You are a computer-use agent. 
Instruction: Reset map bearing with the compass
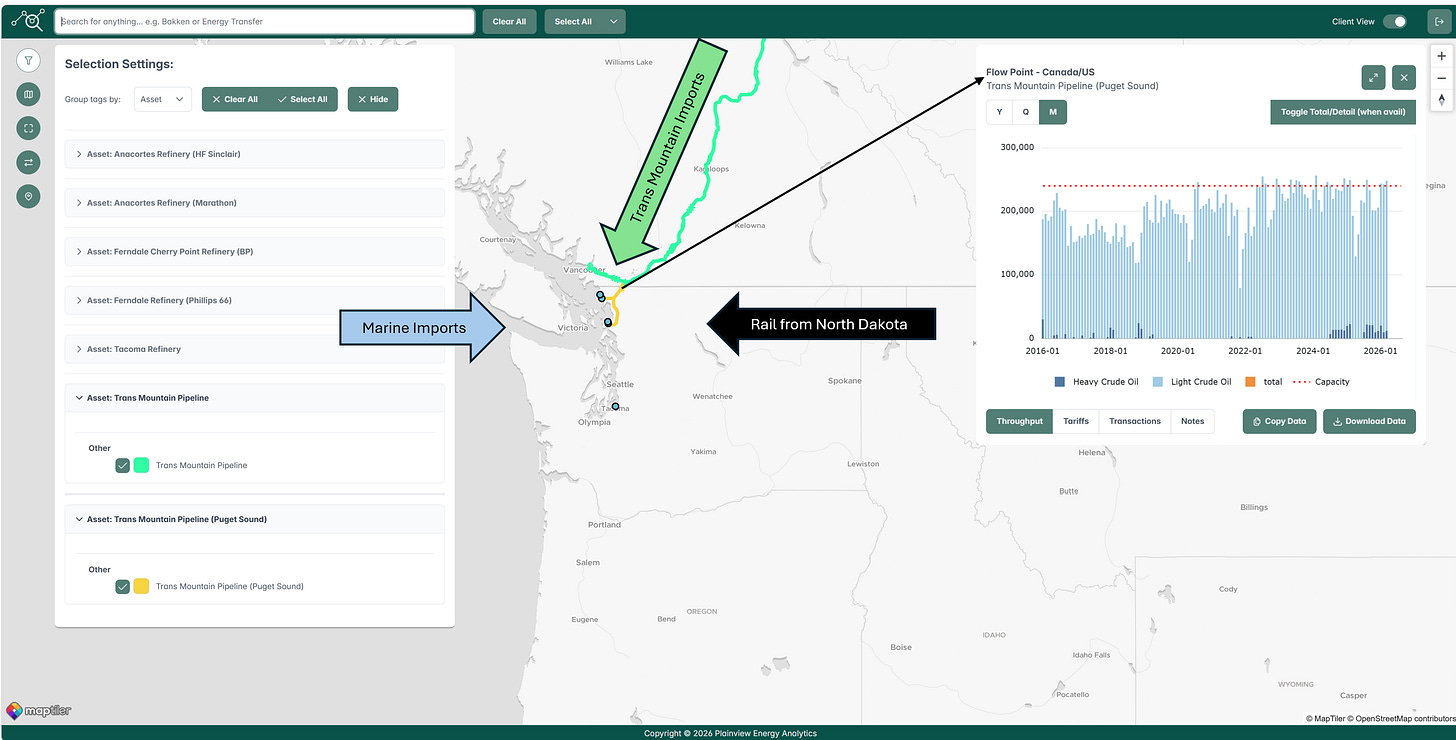pos(1441,99)
